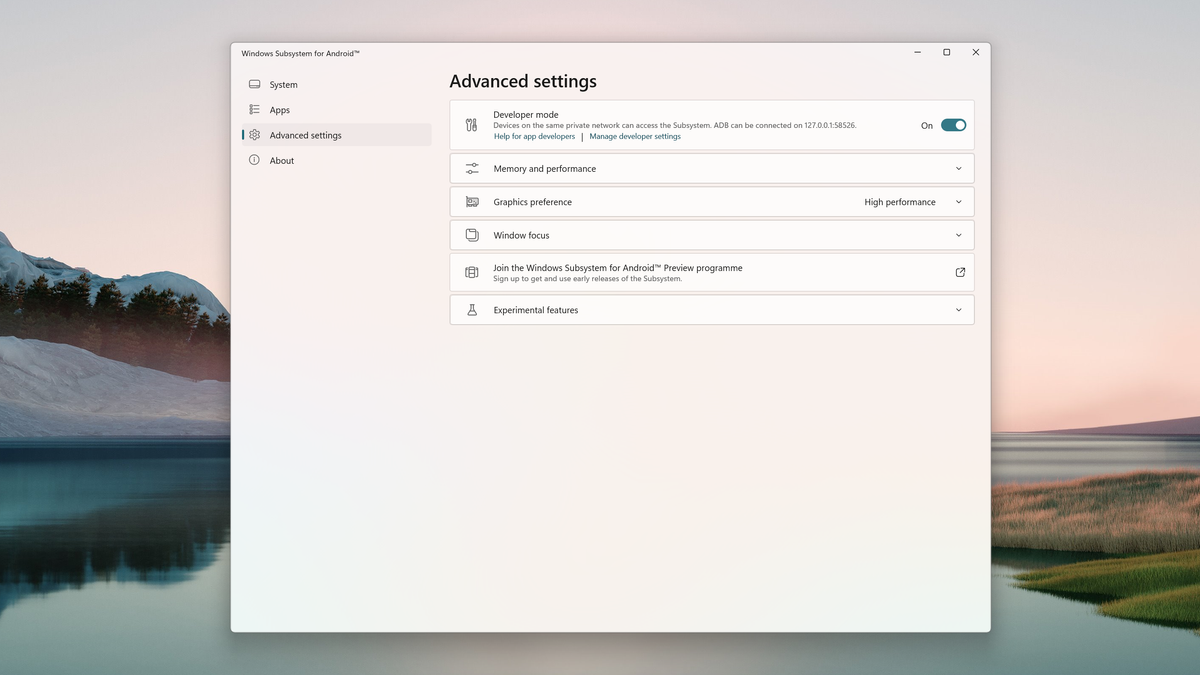Navigate to the About page
The height and width of the screenshot is (675, 1200).
click(281, 160)
